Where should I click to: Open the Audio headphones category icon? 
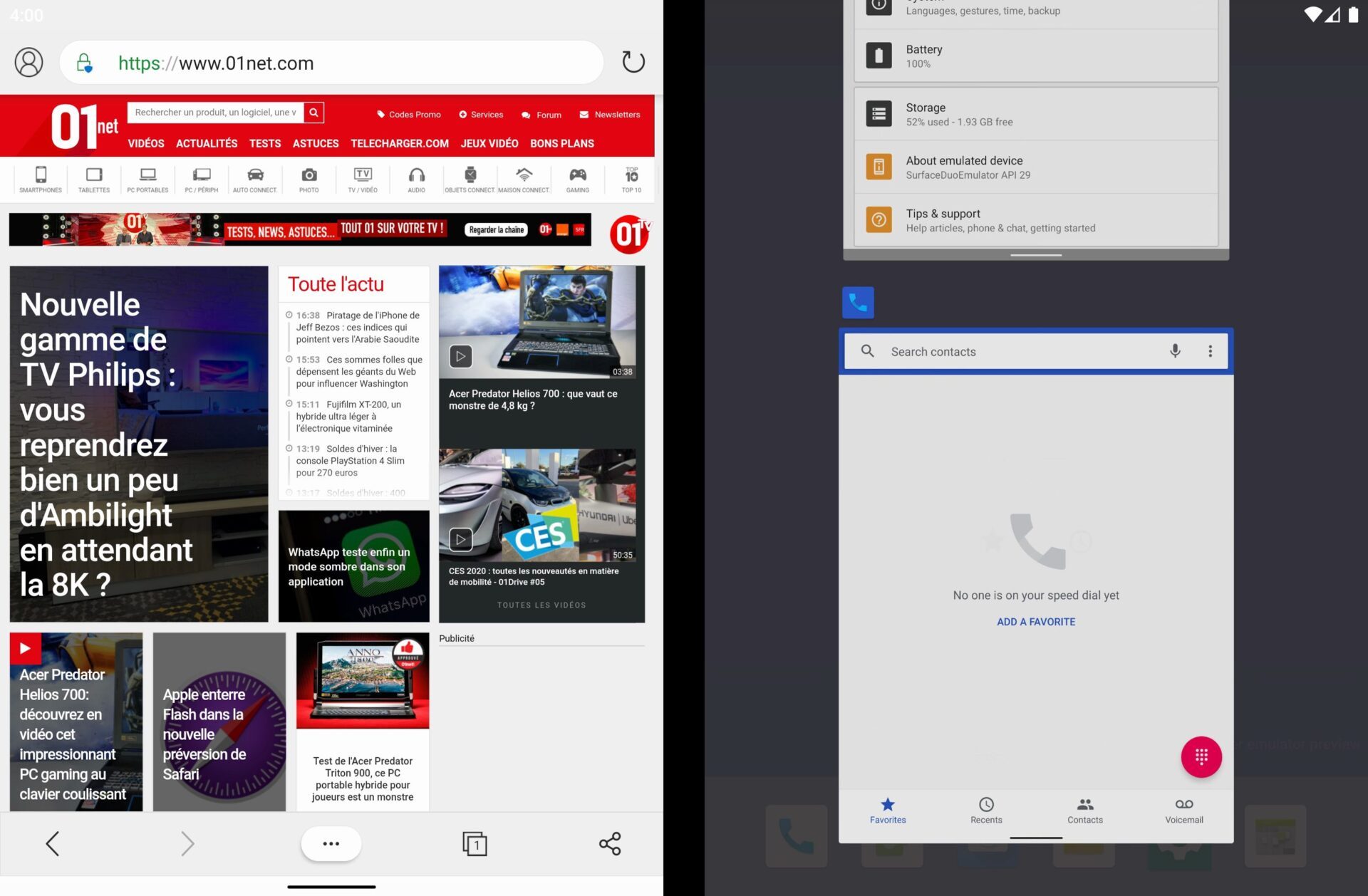pos(417,179)
